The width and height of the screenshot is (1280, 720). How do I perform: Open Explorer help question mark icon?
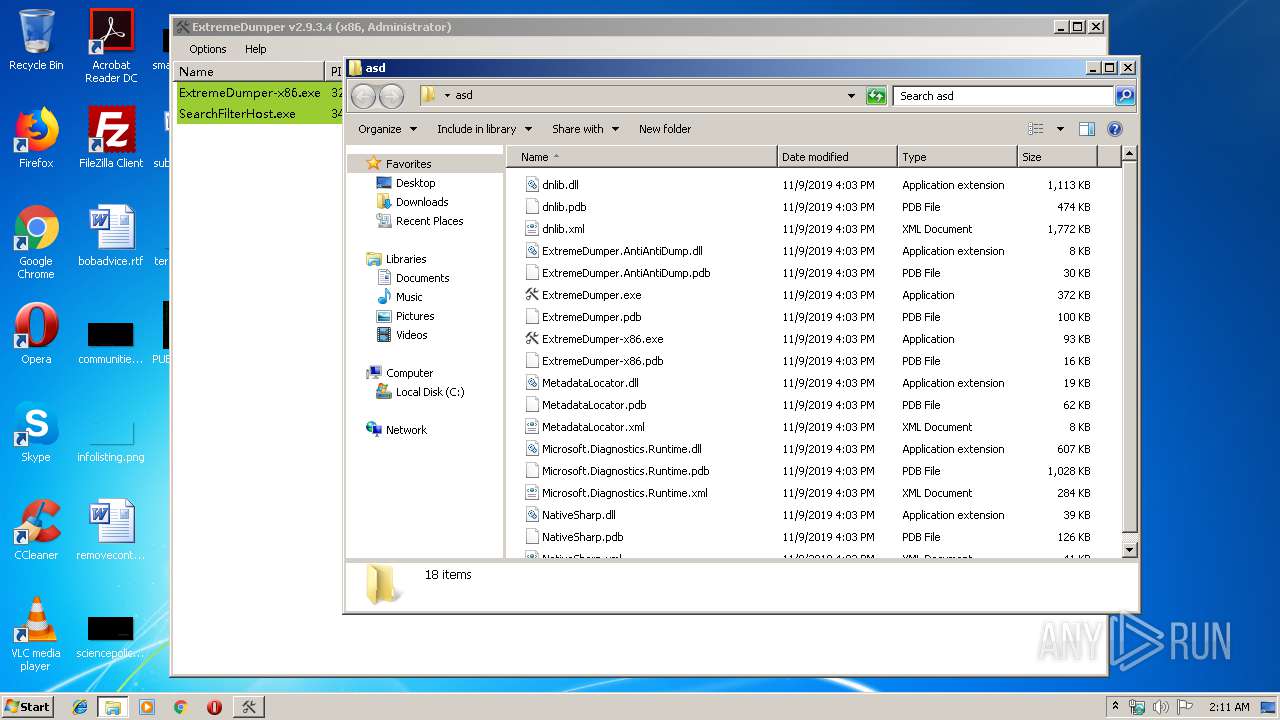[1115, 129]
